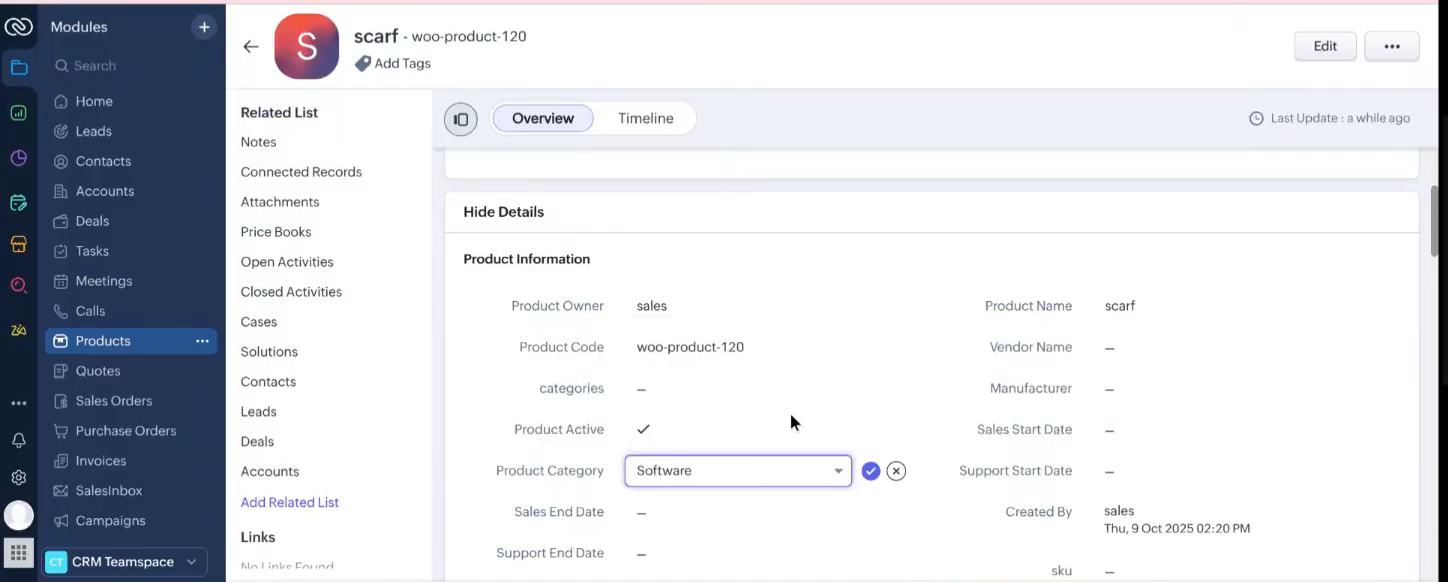The width and height of the screenshot is (1448, 582).
Task: Click the sidebar Search field
Action: coord(130,66)
